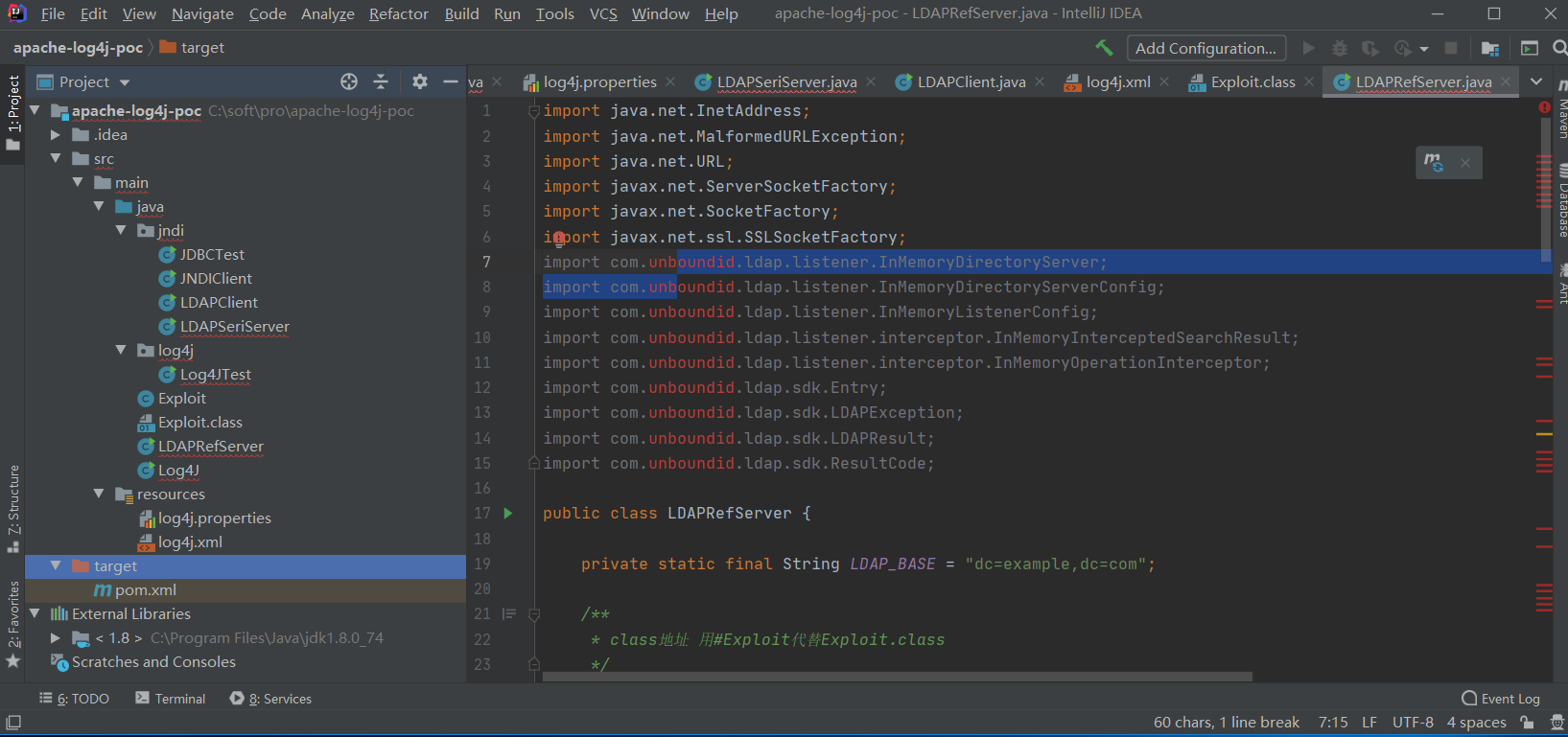This screenshot has height=737, width=1568.
Task: Select LDAPSeriServer in the project tree
Action: [x=235, y=327]
